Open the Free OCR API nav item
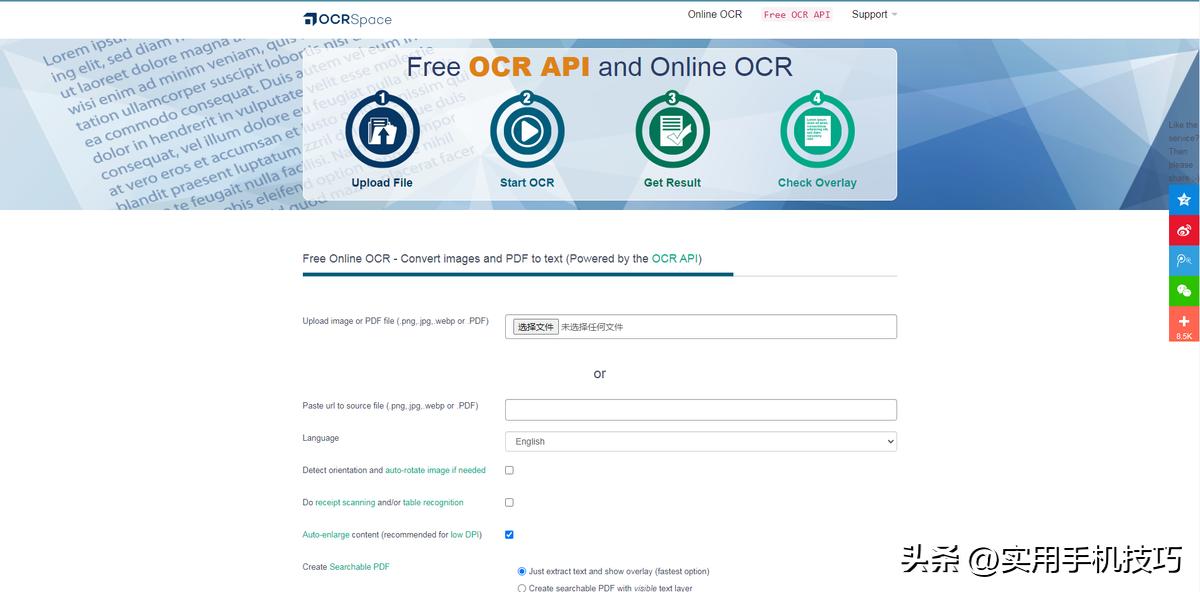The image size is (1200, 592). [797, 15]
